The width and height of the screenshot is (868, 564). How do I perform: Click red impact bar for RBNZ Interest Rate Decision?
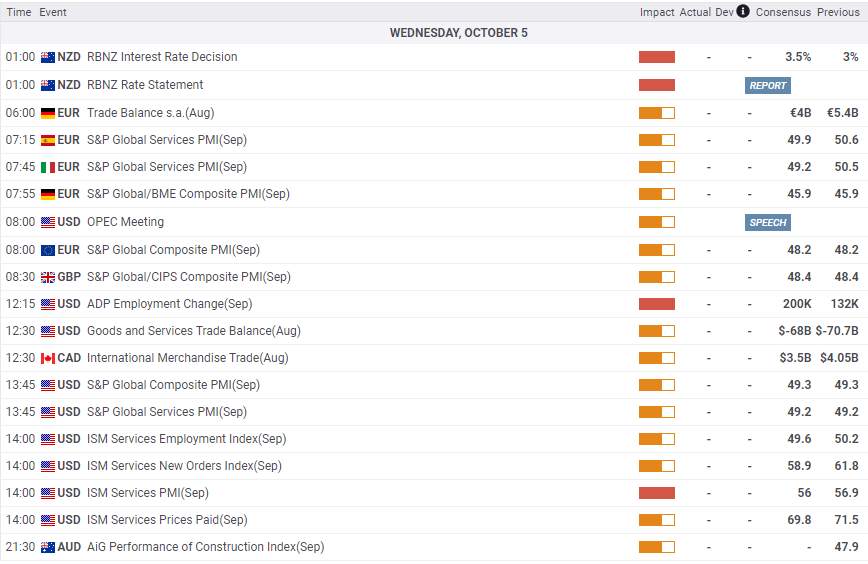click(x=657, y=57)
